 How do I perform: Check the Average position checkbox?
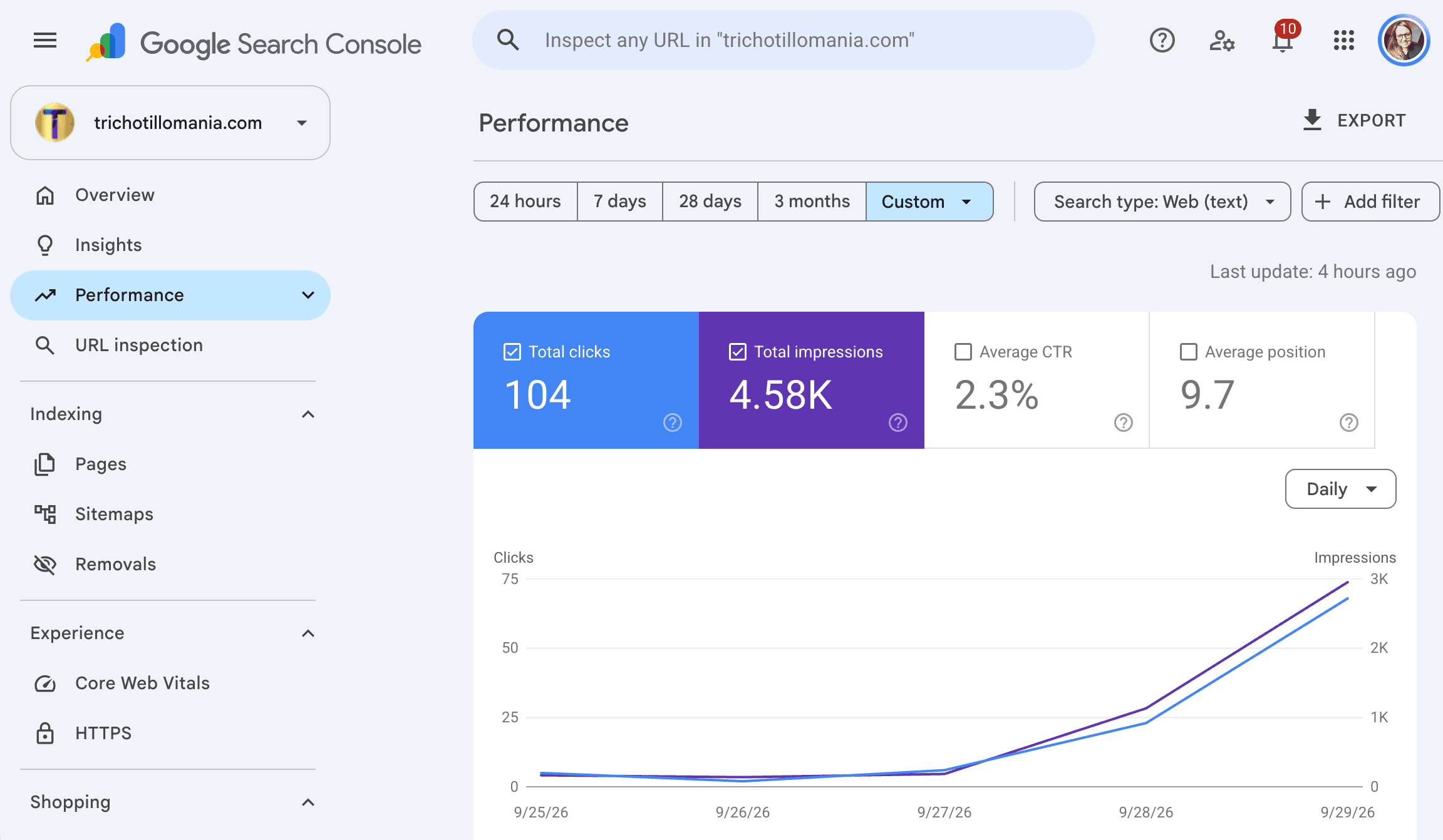tap(1189, 352)
